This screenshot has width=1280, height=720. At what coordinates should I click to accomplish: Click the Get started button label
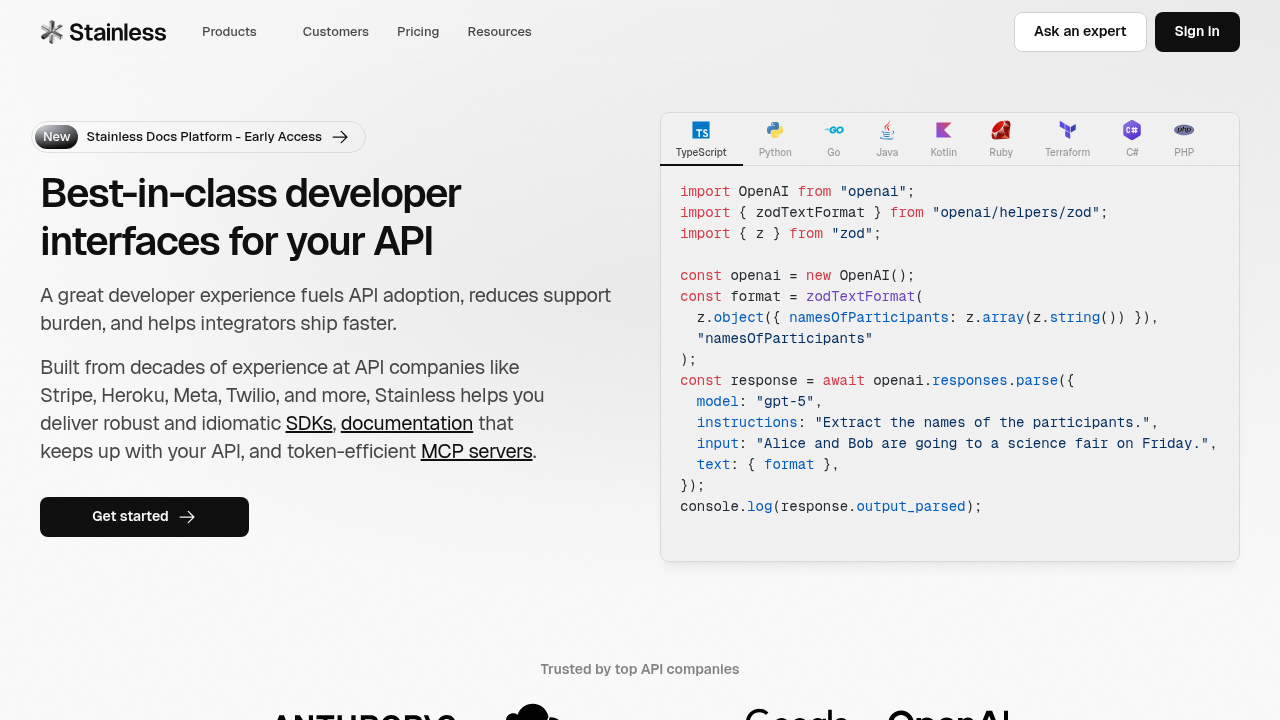point(130,517)
